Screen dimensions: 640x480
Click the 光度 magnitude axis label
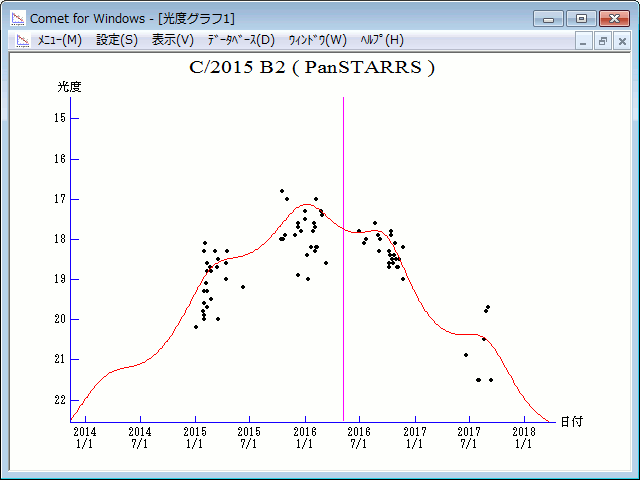tap(69, 87)
